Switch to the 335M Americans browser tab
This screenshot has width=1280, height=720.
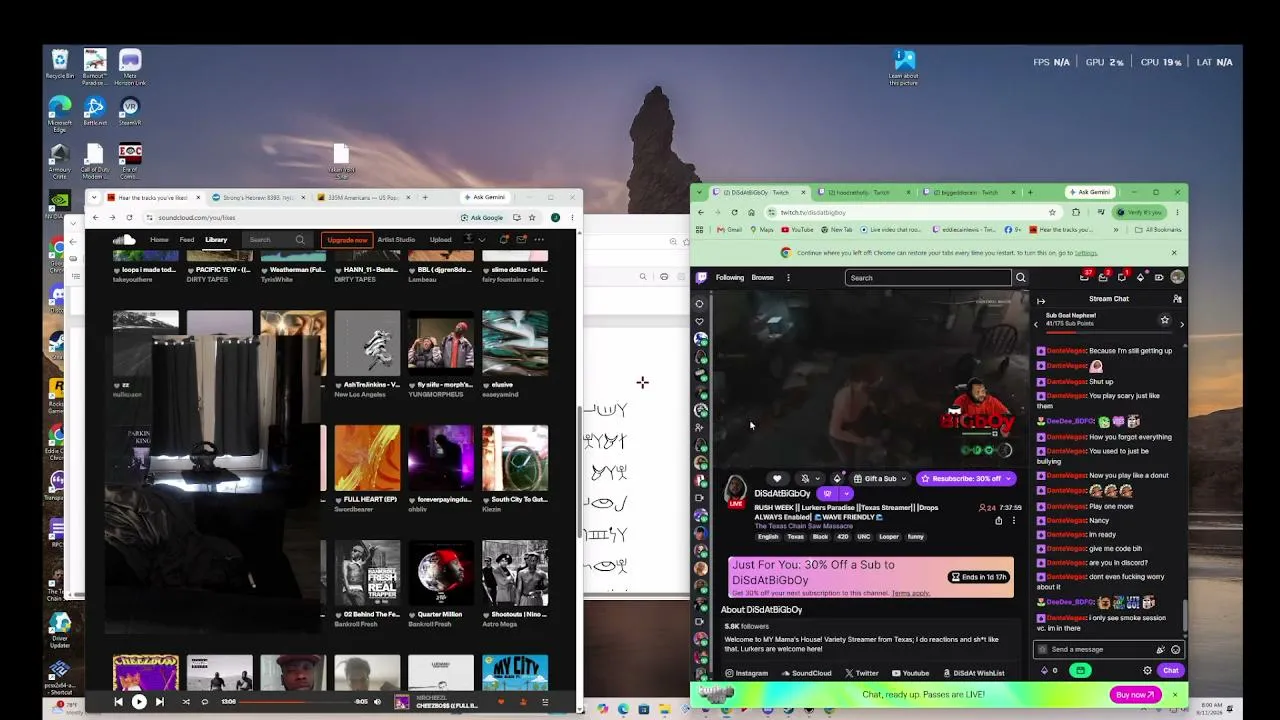[x=362, y=197]
